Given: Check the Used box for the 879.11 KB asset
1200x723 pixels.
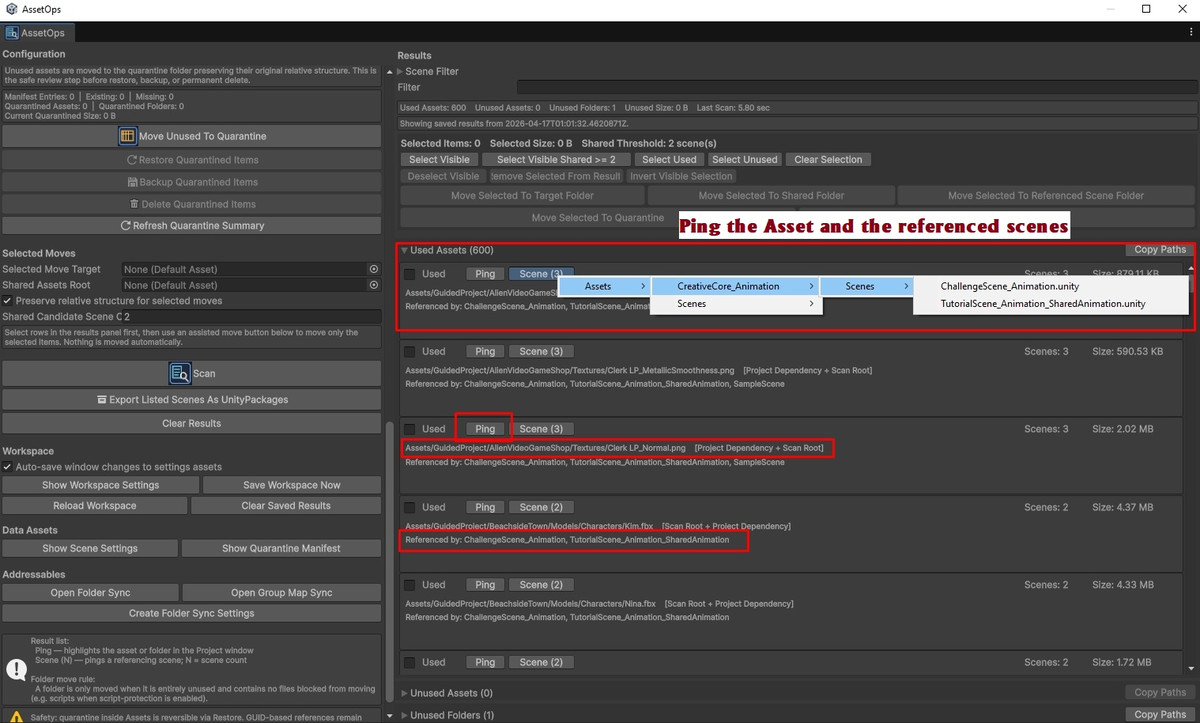Looking at the screenshot, I should pos(409,274).
